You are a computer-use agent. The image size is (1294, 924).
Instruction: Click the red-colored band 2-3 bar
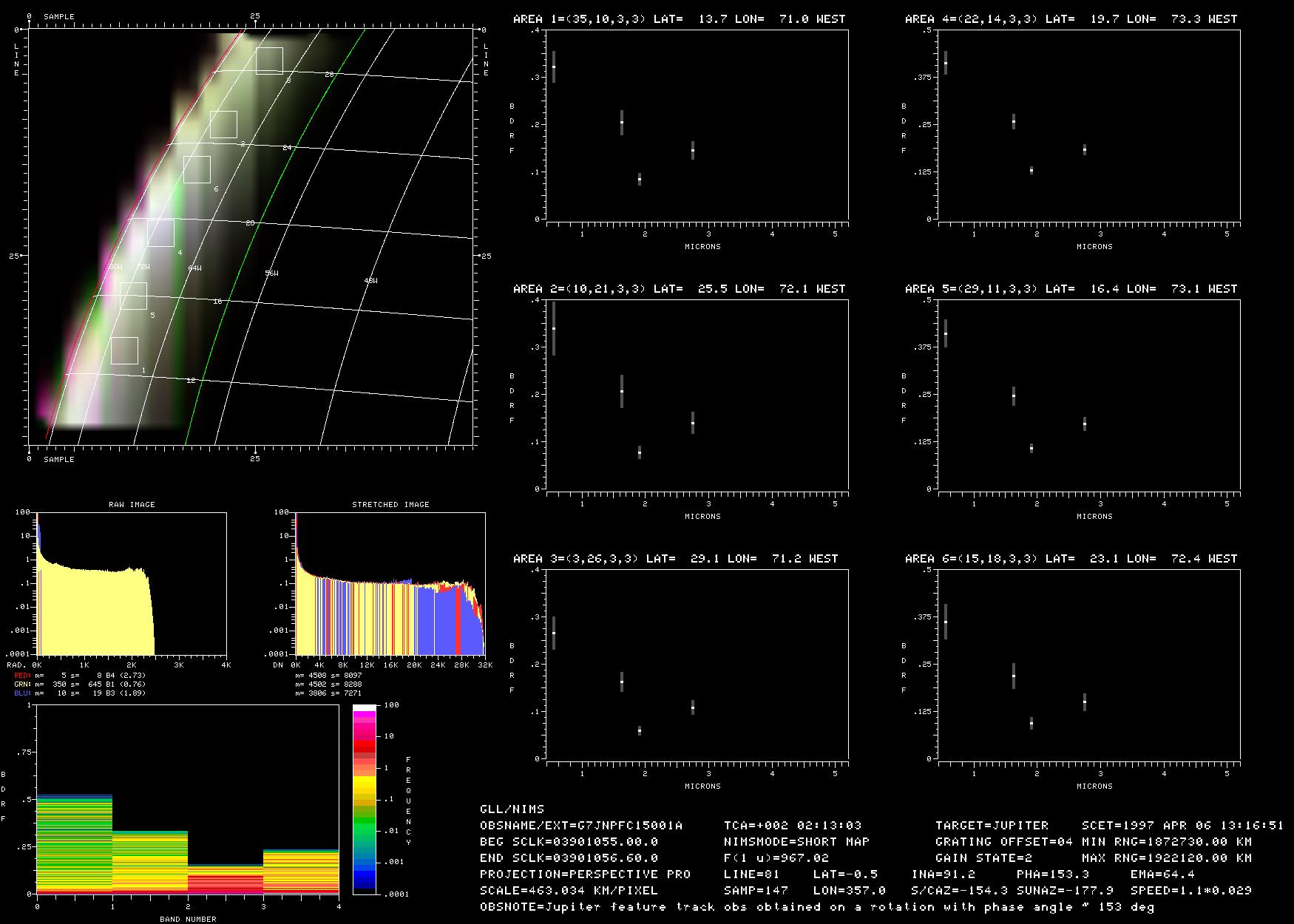(x=225, y=880)
